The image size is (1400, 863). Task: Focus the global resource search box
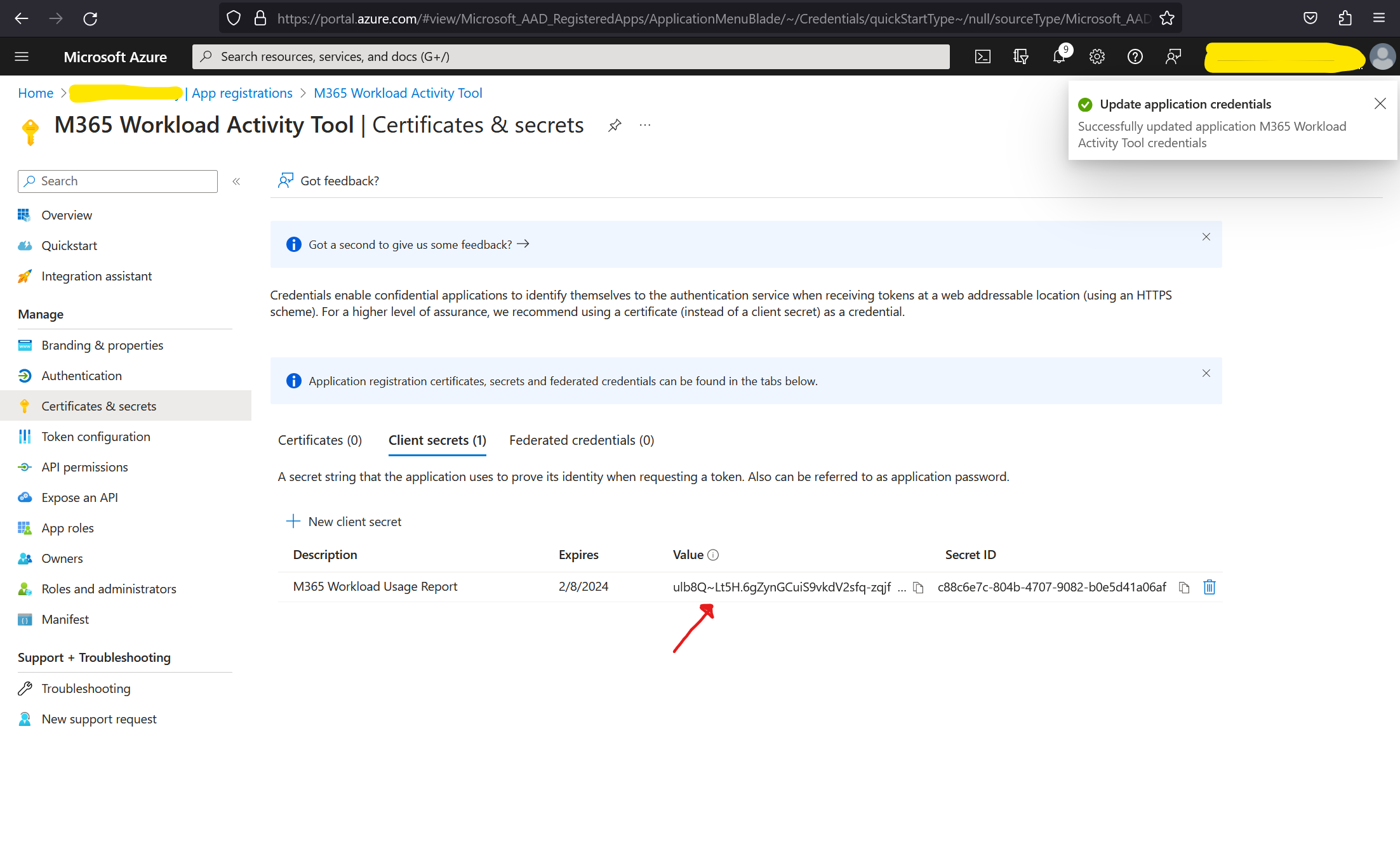[571, 56]
